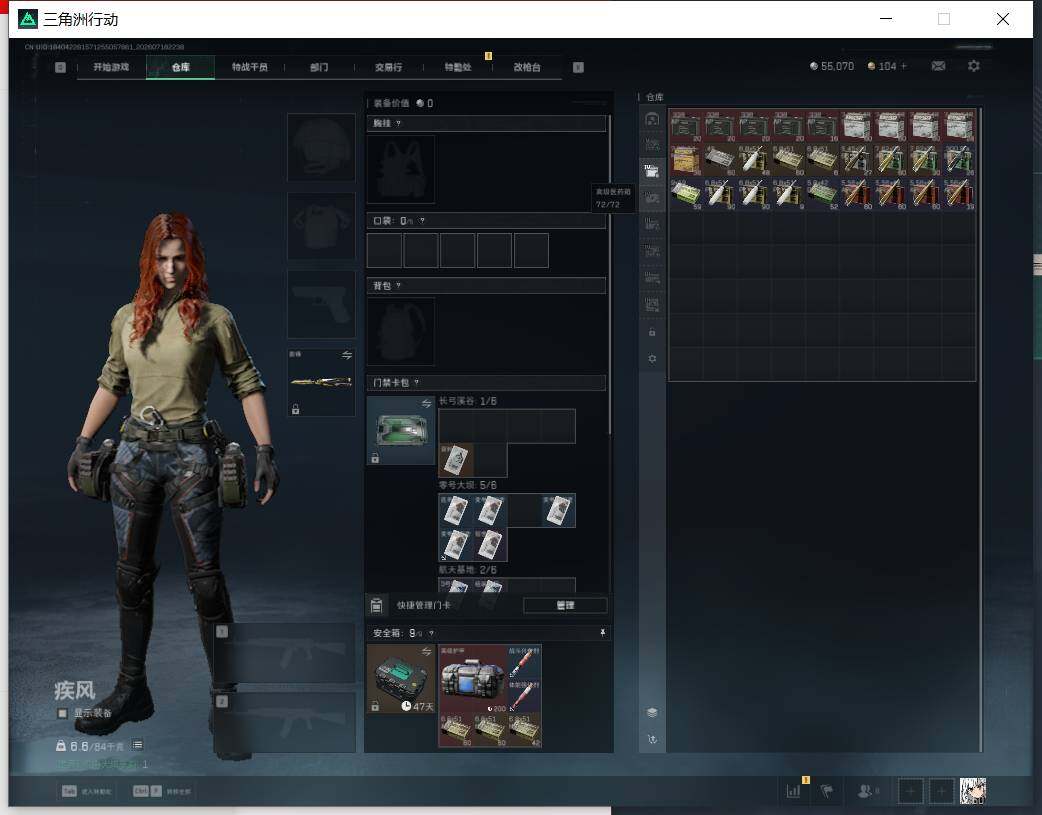Expand the 门禁卡包 section header

486,383
